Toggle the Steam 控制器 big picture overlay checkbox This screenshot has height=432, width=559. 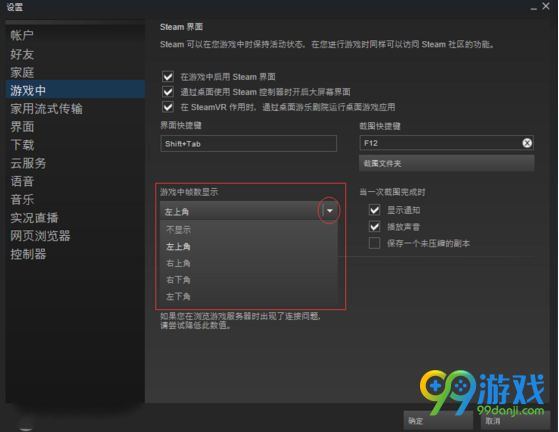coord(168,92)
